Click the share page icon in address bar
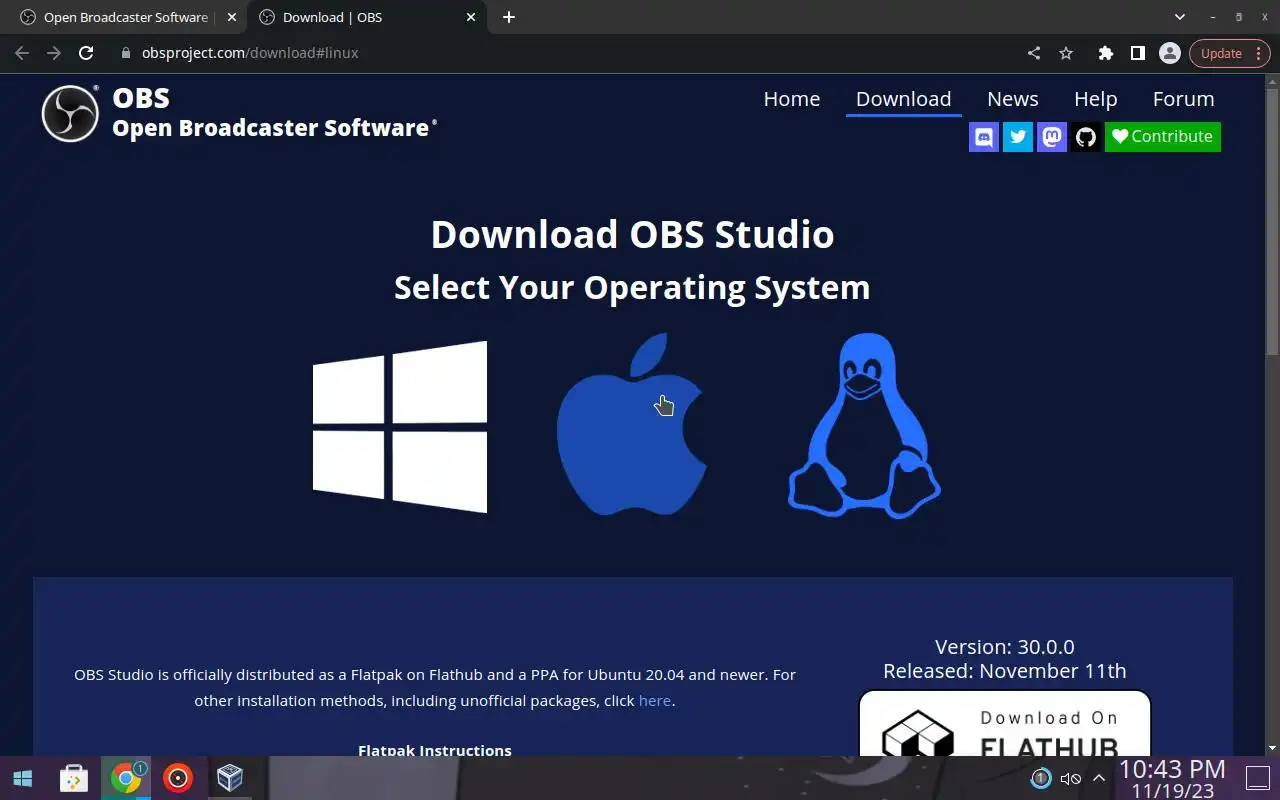 click(x=1034, y=53)
